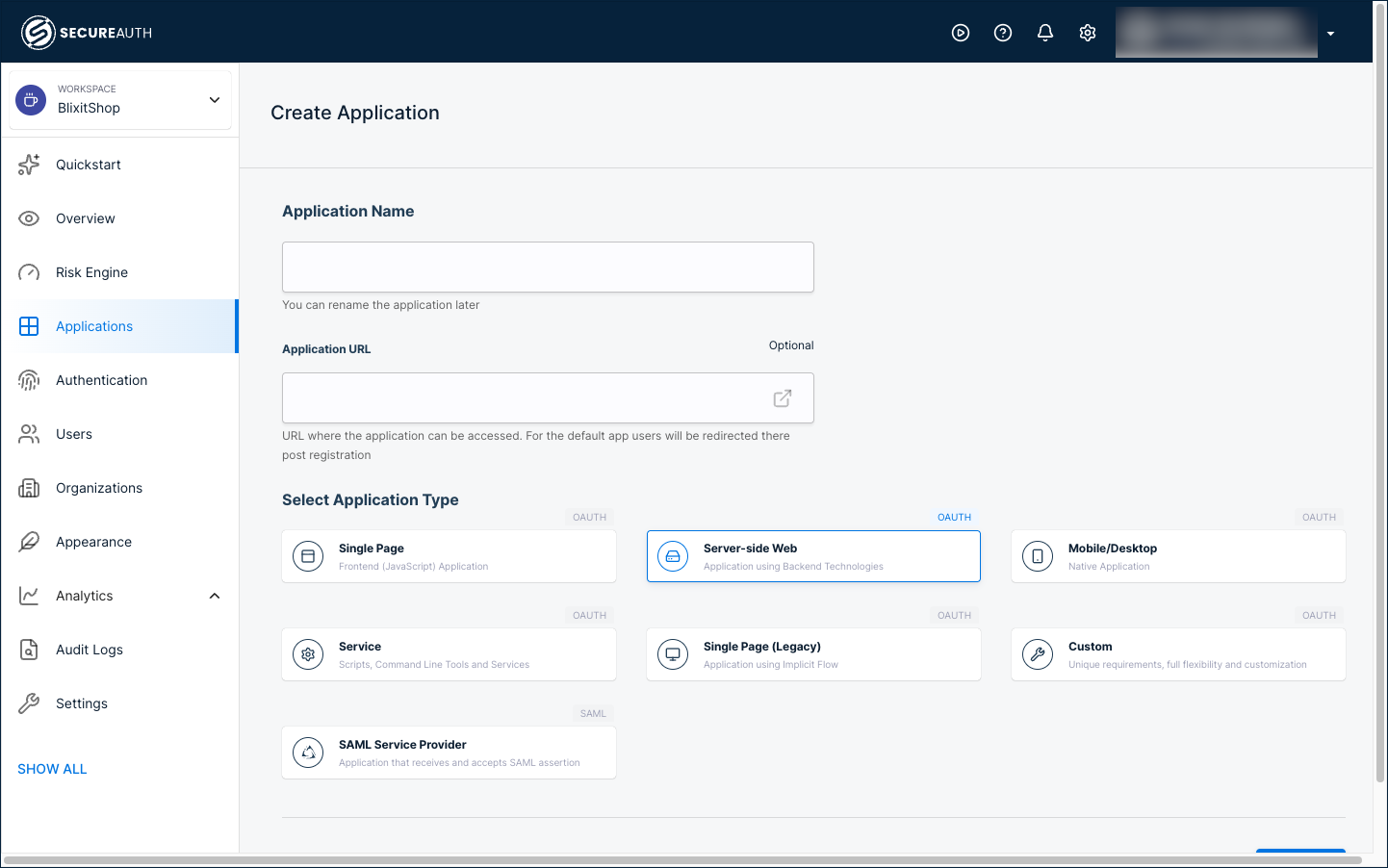The image size is (1388, 868).
Task: Open Appearance page
Action: tap(119, 542)
